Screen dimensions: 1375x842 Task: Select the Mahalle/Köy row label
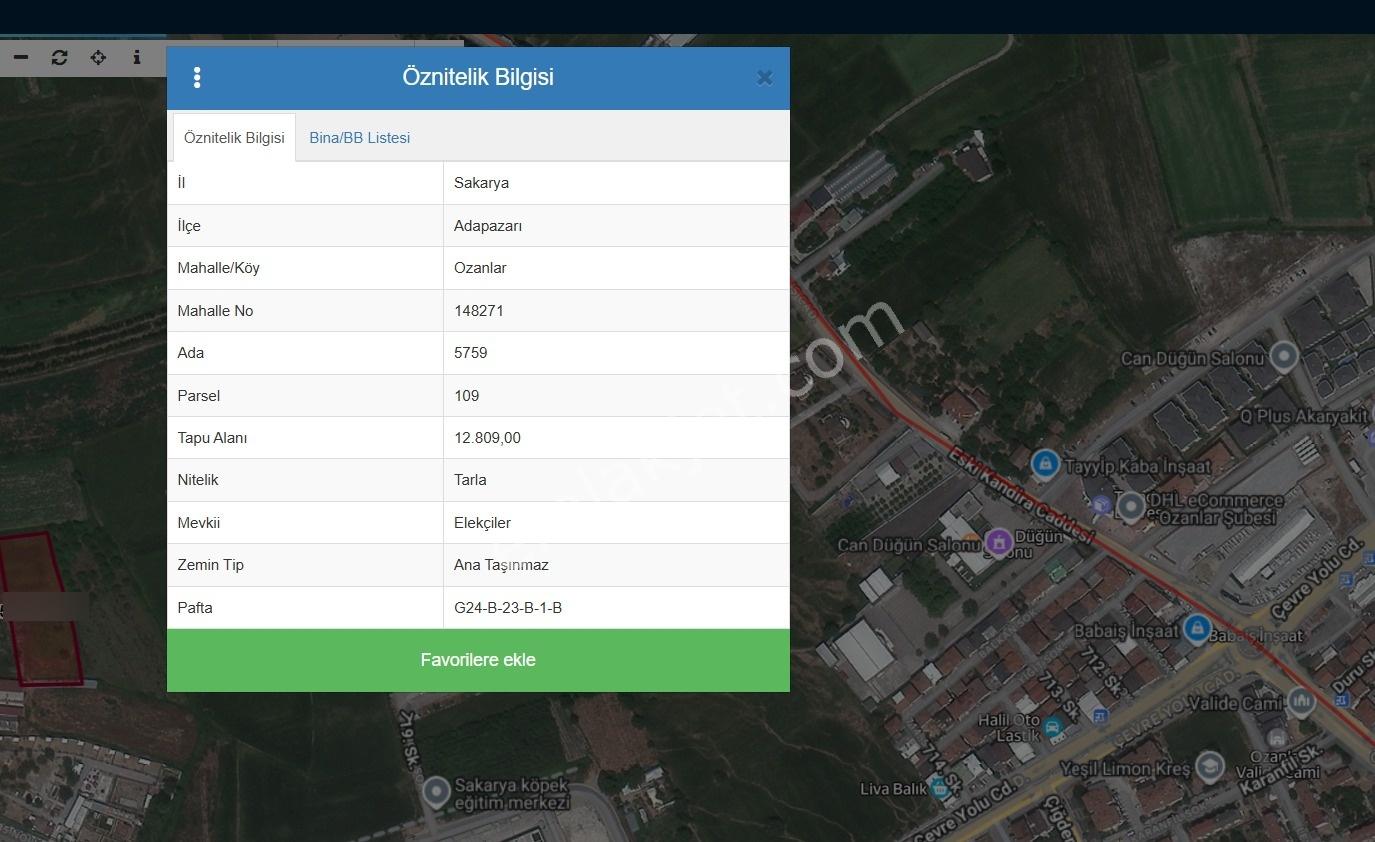[x=218, y=268]
